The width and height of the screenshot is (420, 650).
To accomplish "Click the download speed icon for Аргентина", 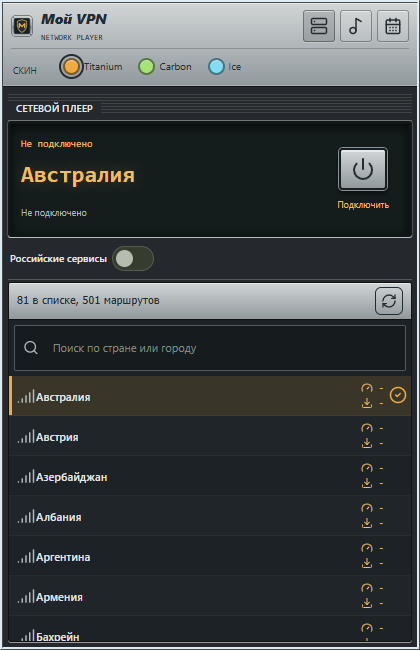I will pos(367,563).
